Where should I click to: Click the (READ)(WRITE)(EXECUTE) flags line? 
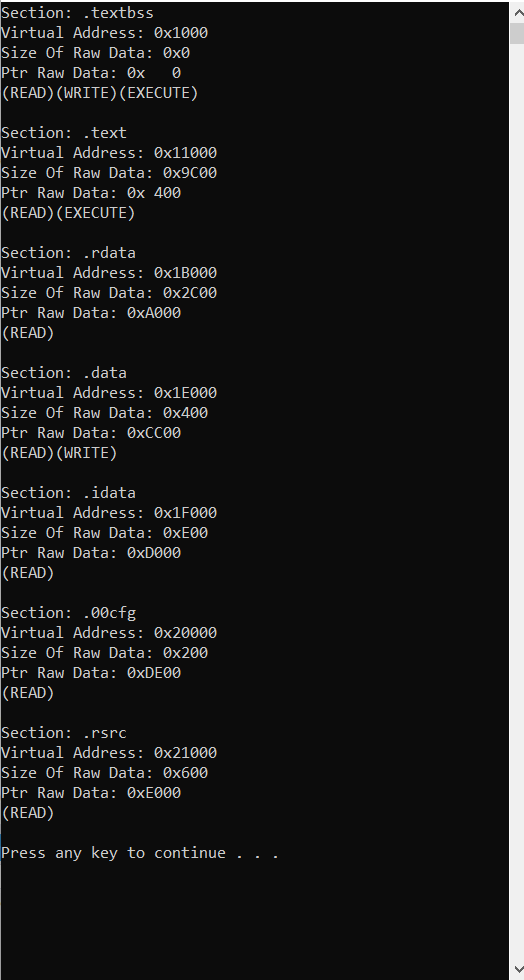tap(99, 93)
